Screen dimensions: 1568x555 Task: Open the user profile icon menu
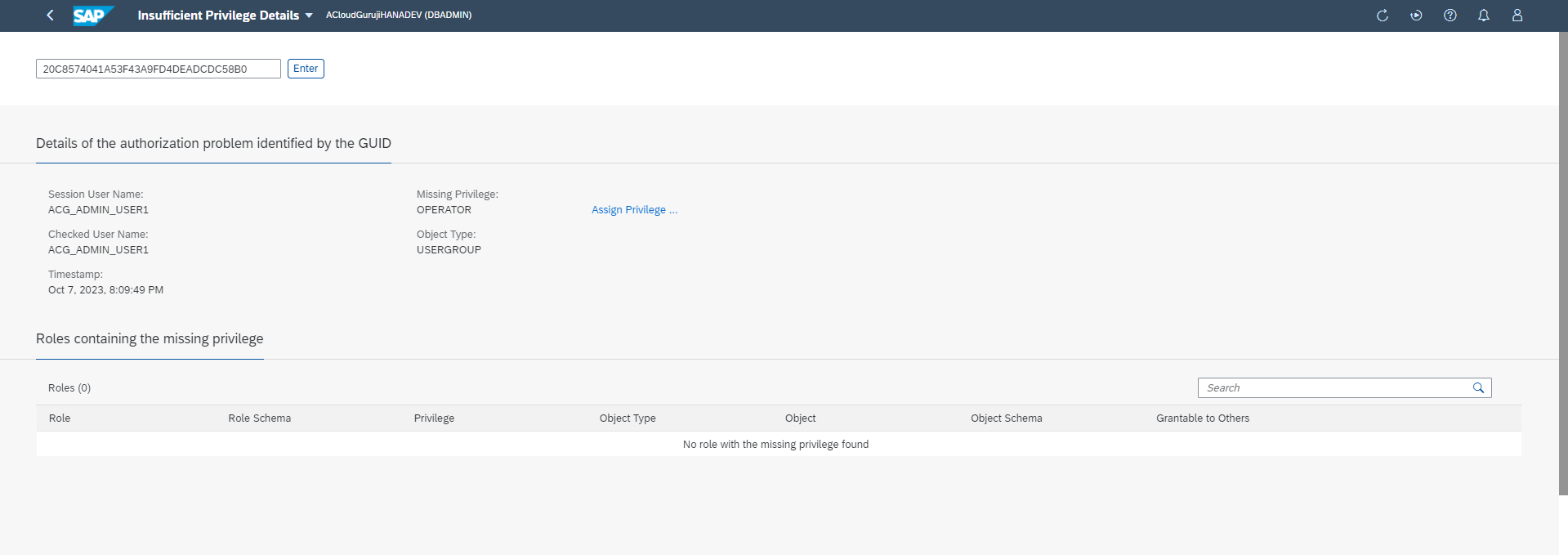point(1517,16)
